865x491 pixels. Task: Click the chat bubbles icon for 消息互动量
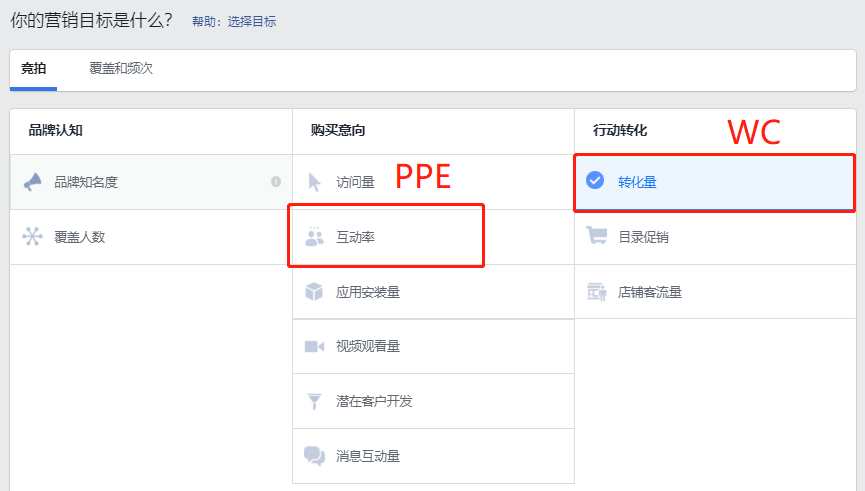(314, 456)
